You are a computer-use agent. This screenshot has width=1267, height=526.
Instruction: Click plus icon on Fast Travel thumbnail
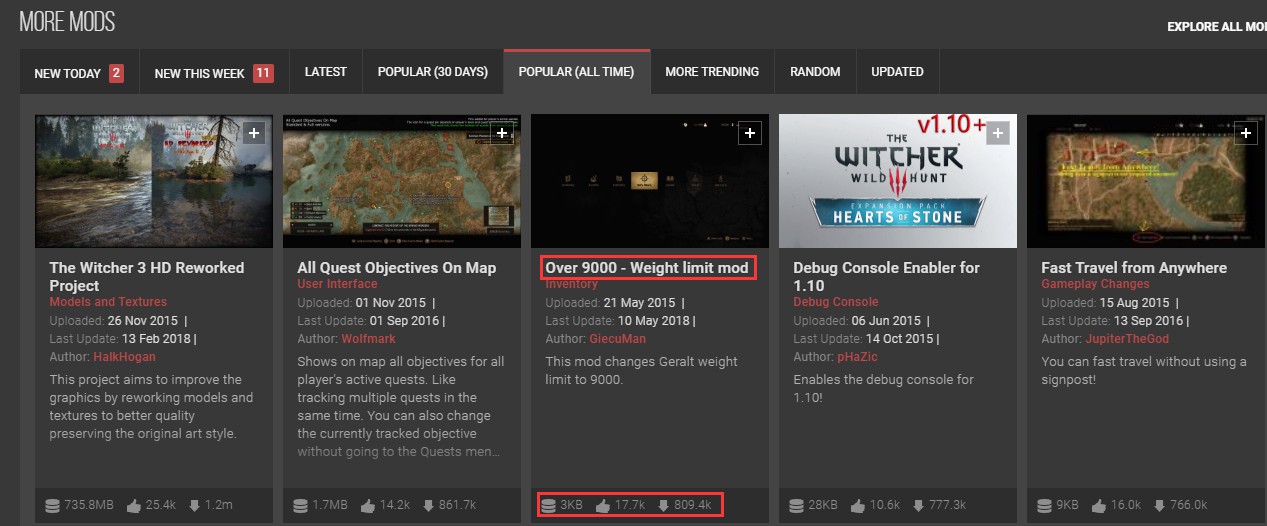point(1246,133)
